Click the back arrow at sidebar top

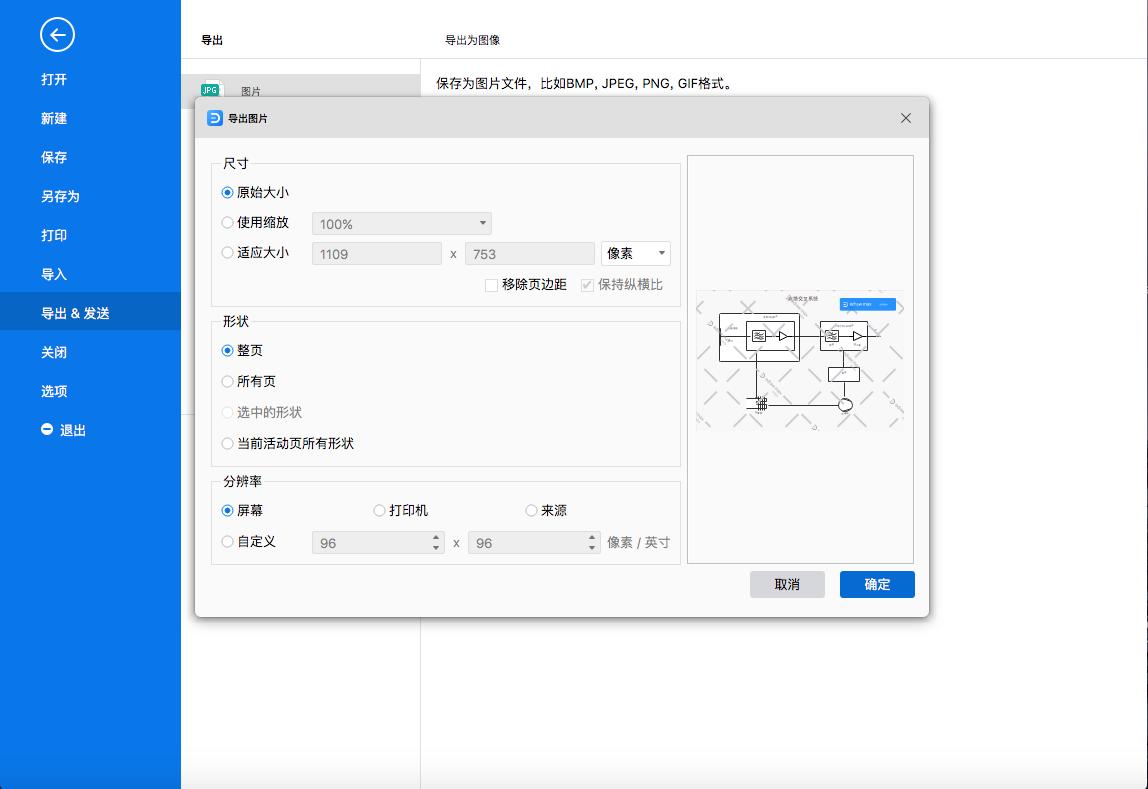tap(57, 34)
